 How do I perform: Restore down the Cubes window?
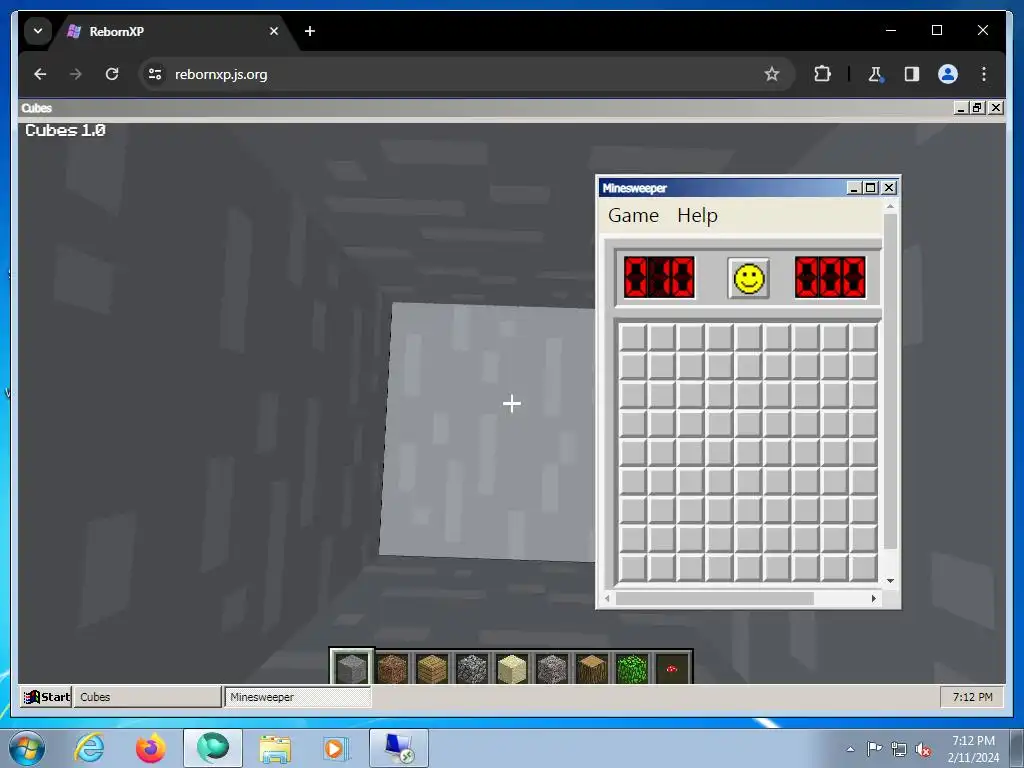point(977,108)
